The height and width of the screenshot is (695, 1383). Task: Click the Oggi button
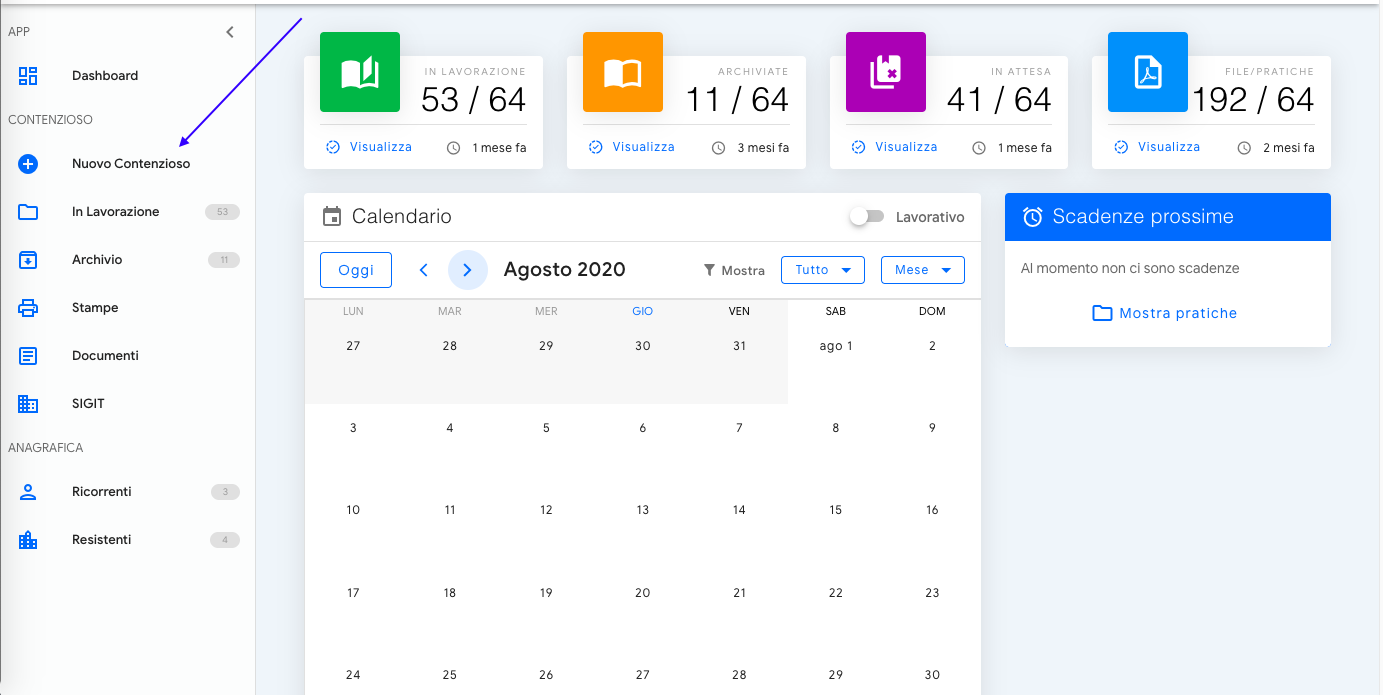(x=356, y=270)
